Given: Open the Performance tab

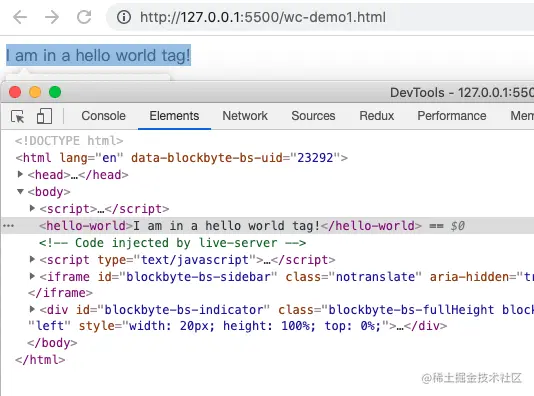Looking at the screenshot, I should (452, 116).
